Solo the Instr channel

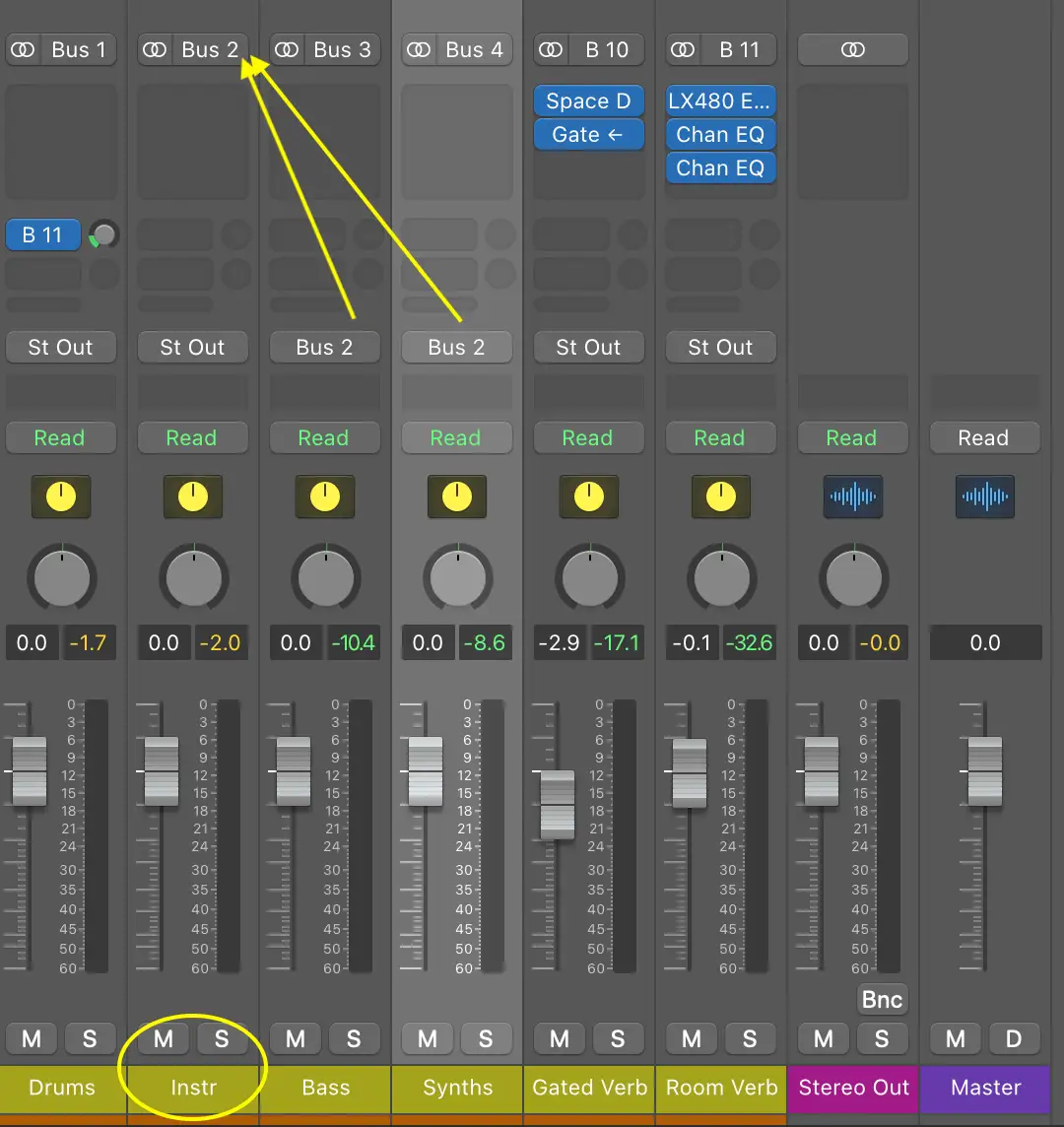pos(222,1038)
